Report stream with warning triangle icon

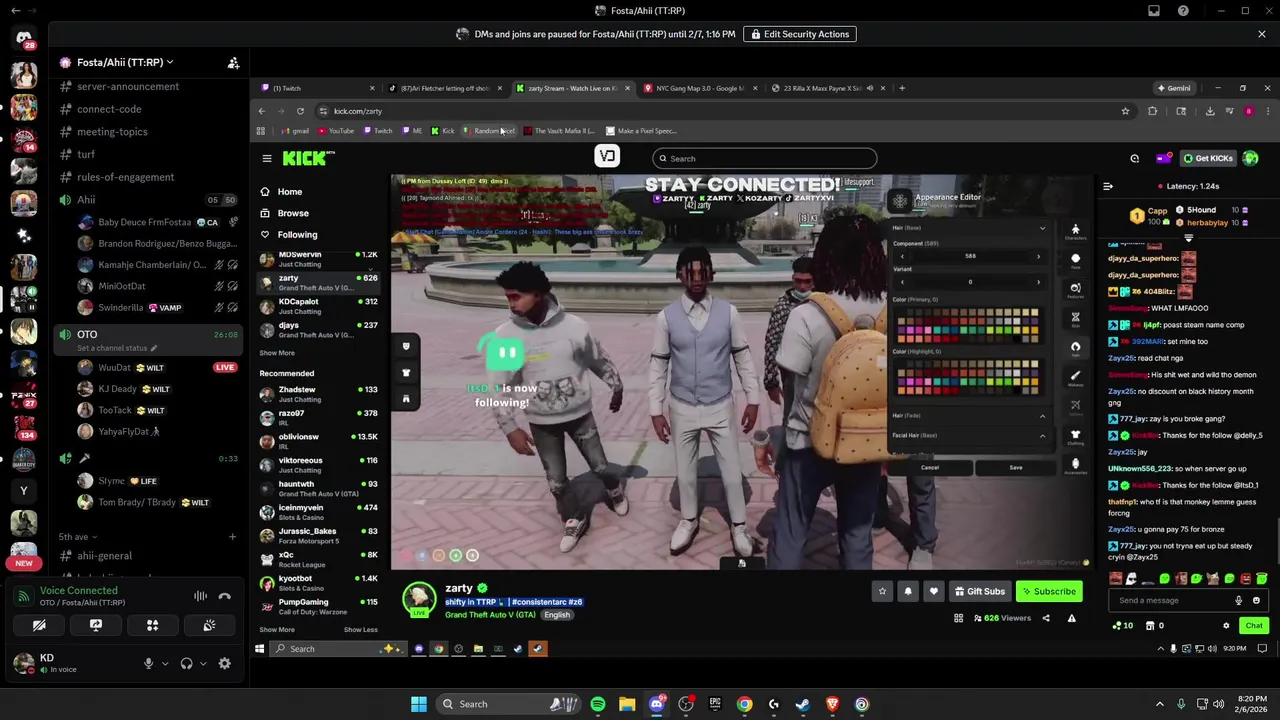[x=1071, y=618]
